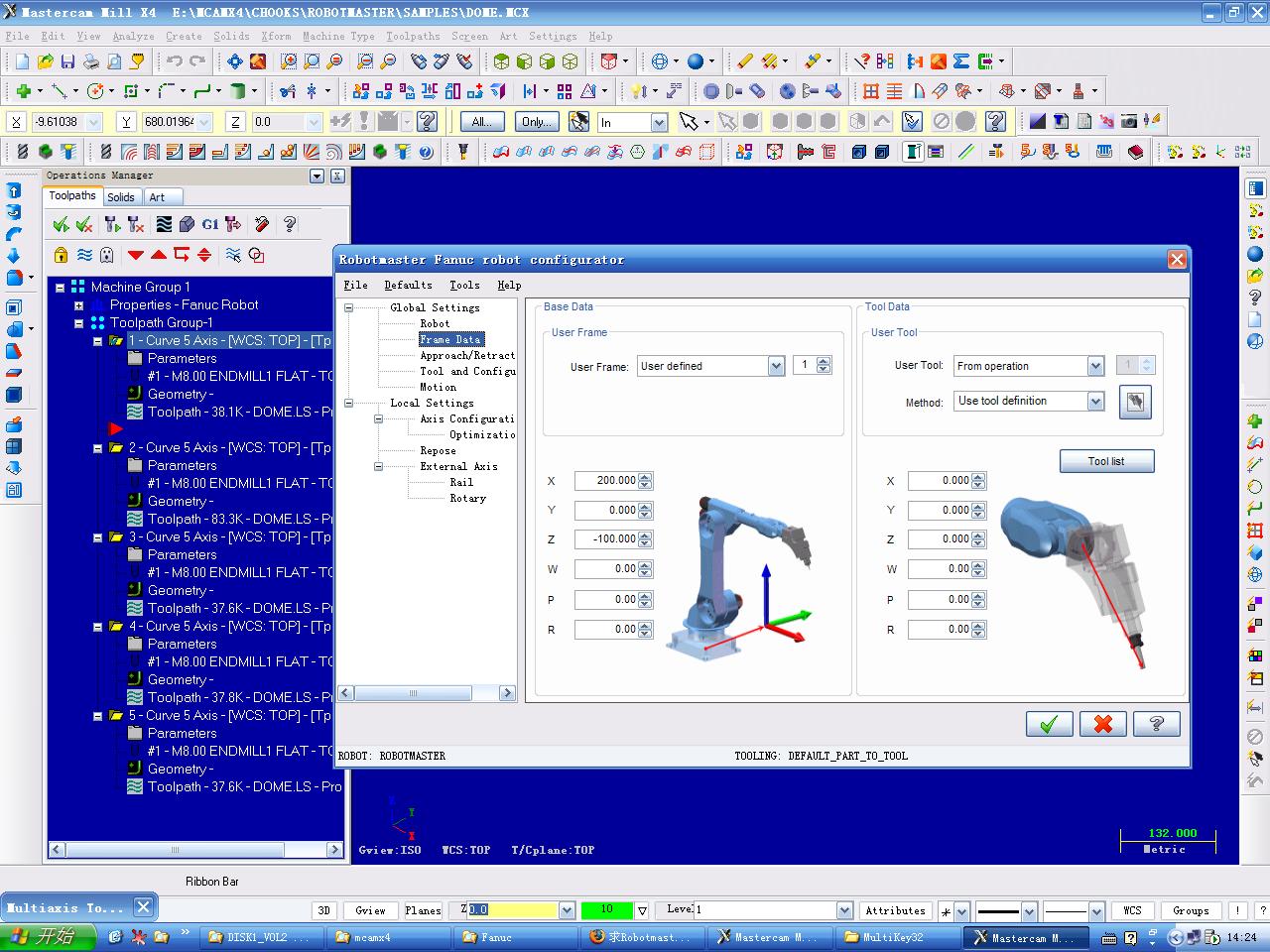Viewport: 1270px width, 952px height.
Task: Click the Tool list button
Action: pos(1106,461)
